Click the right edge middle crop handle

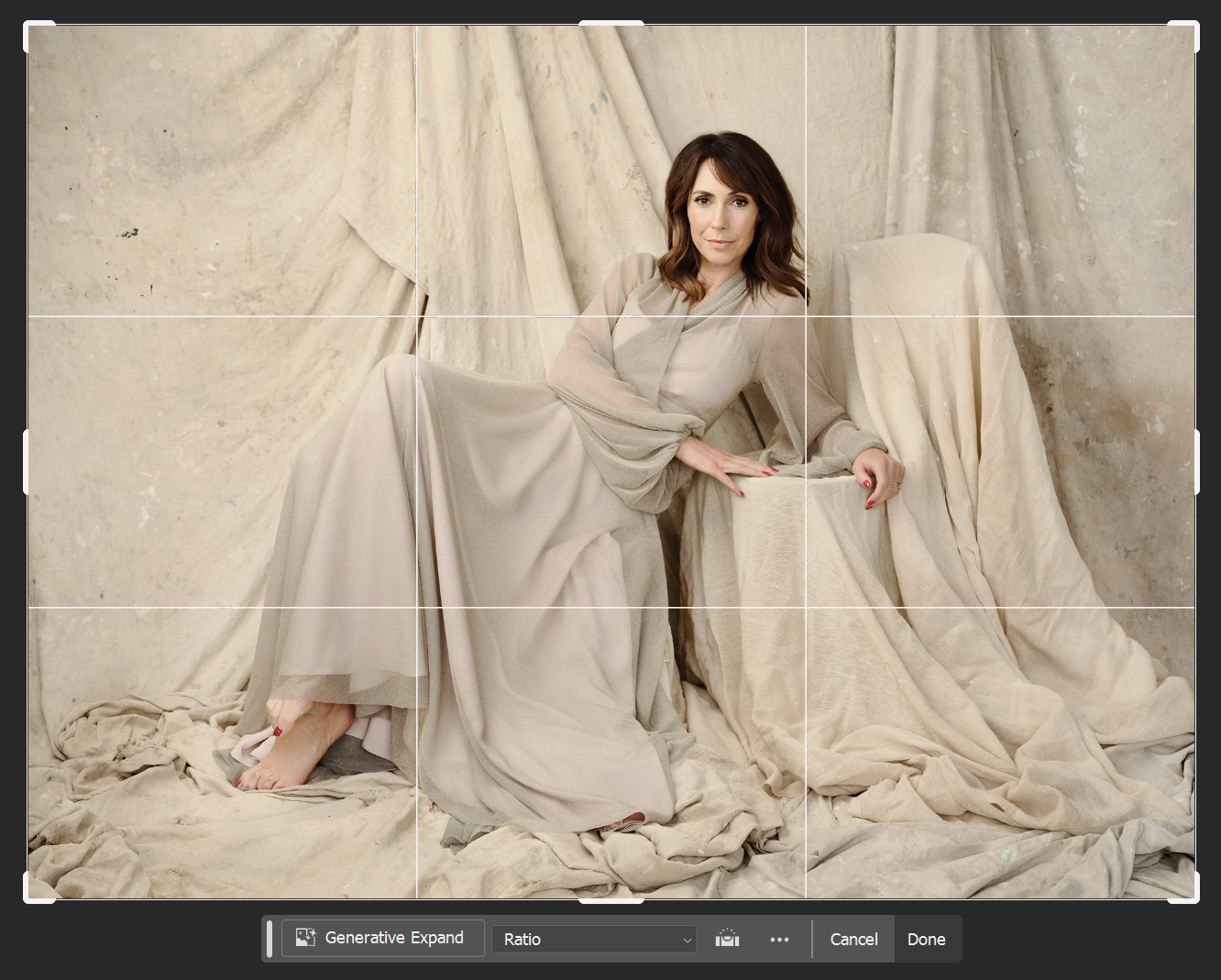[1196, 462]
